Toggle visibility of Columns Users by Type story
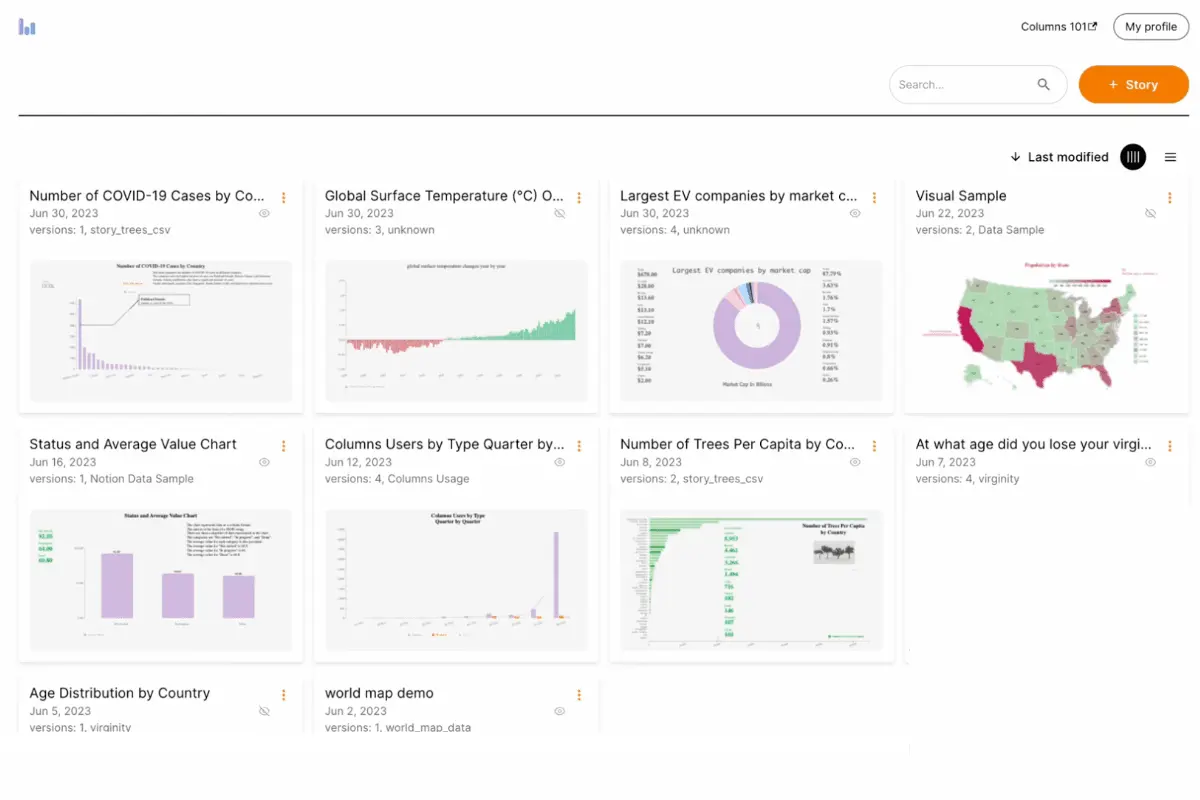 click(560, 462)
